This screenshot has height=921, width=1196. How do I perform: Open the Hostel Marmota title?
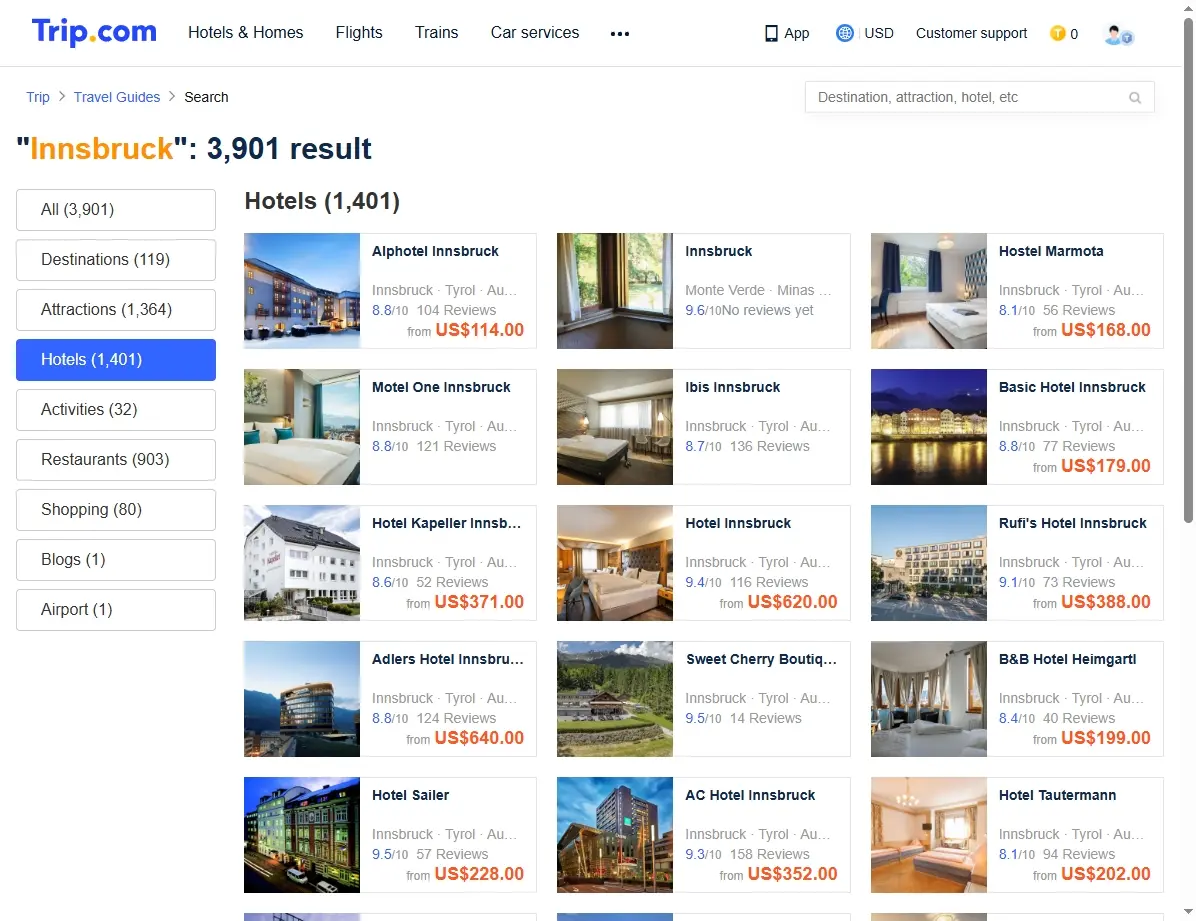[x=1051, y=251]
